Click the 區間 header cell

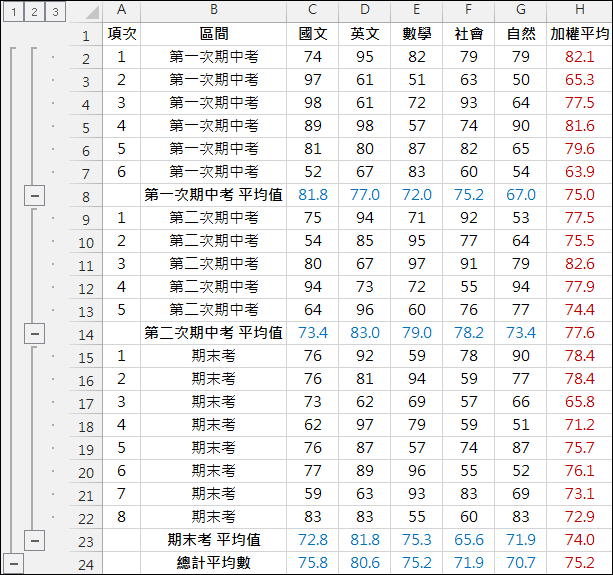point(213,34)
